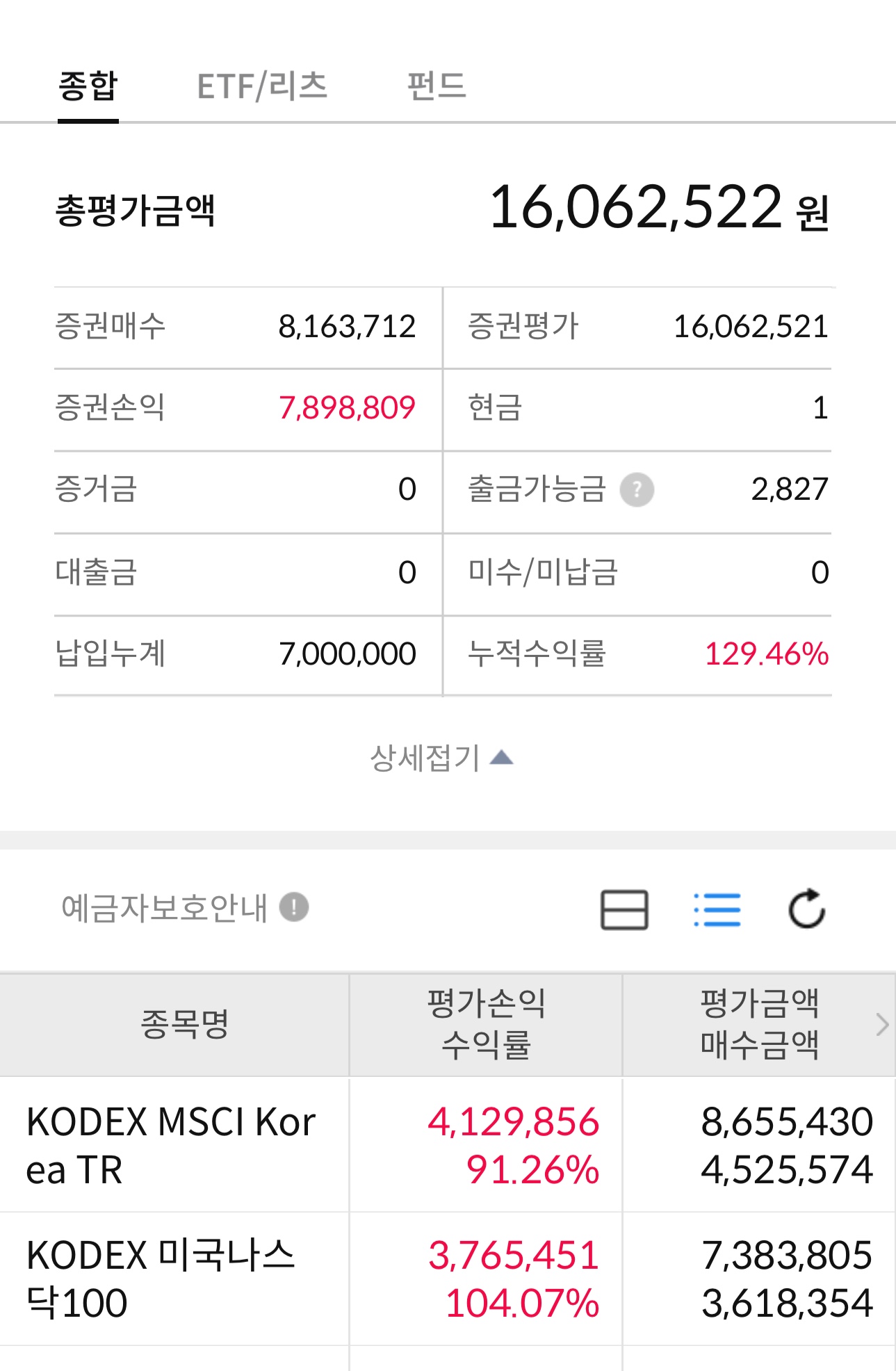Click the 4,129,856 profit figure
Viewport: 896px width, 1371px height.
tap(513, 1122)
